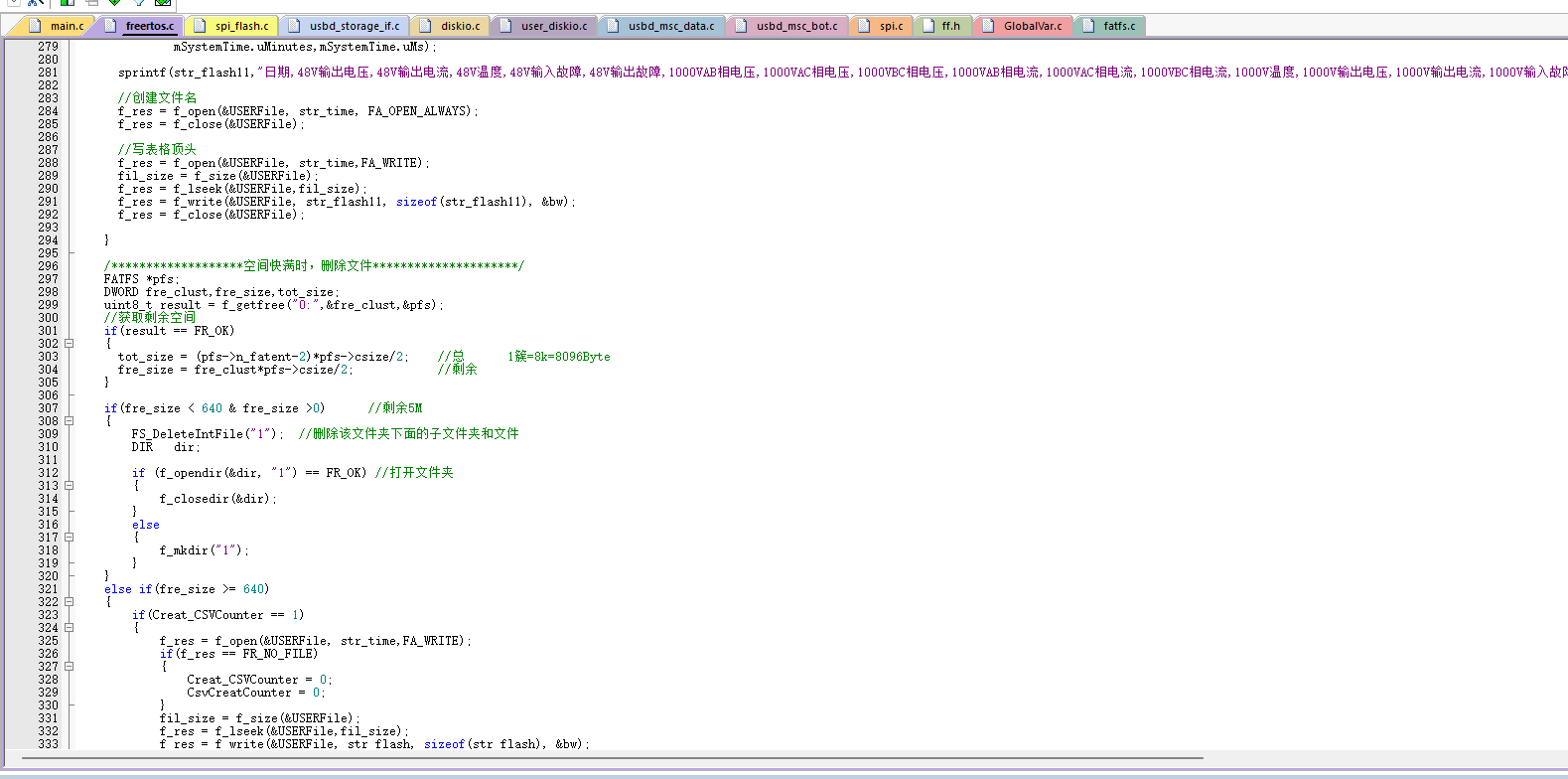Image resolution: width=1568 pixels, height=779 pixels.
Task: Click the 'DIR dir;' line
Action: (x=166, y=447)
